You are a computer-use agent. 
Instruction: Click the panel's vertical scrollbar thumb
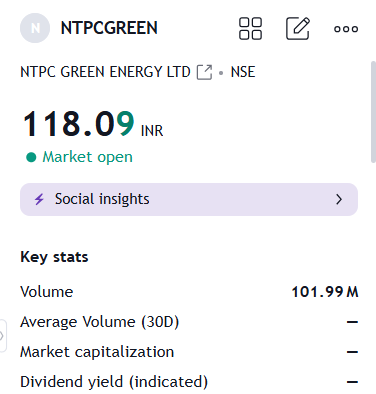point(373,112)
